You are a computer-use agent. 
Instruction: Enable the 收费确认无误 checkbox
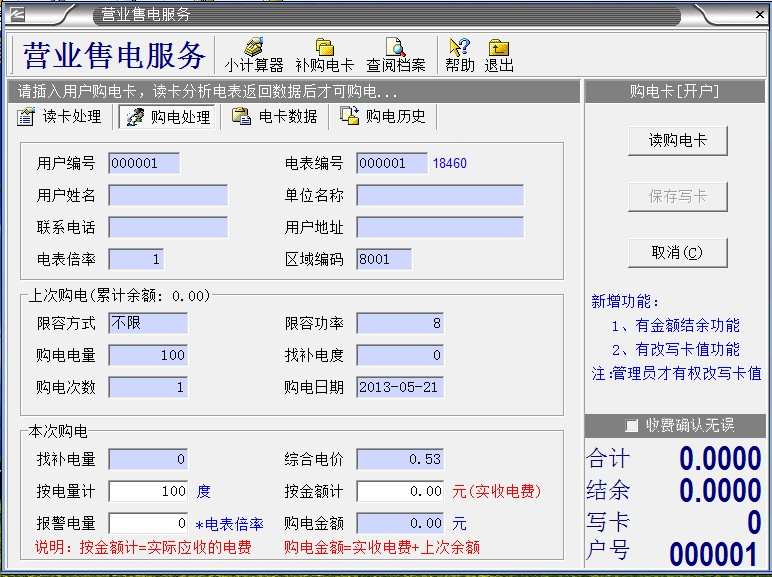631,426
